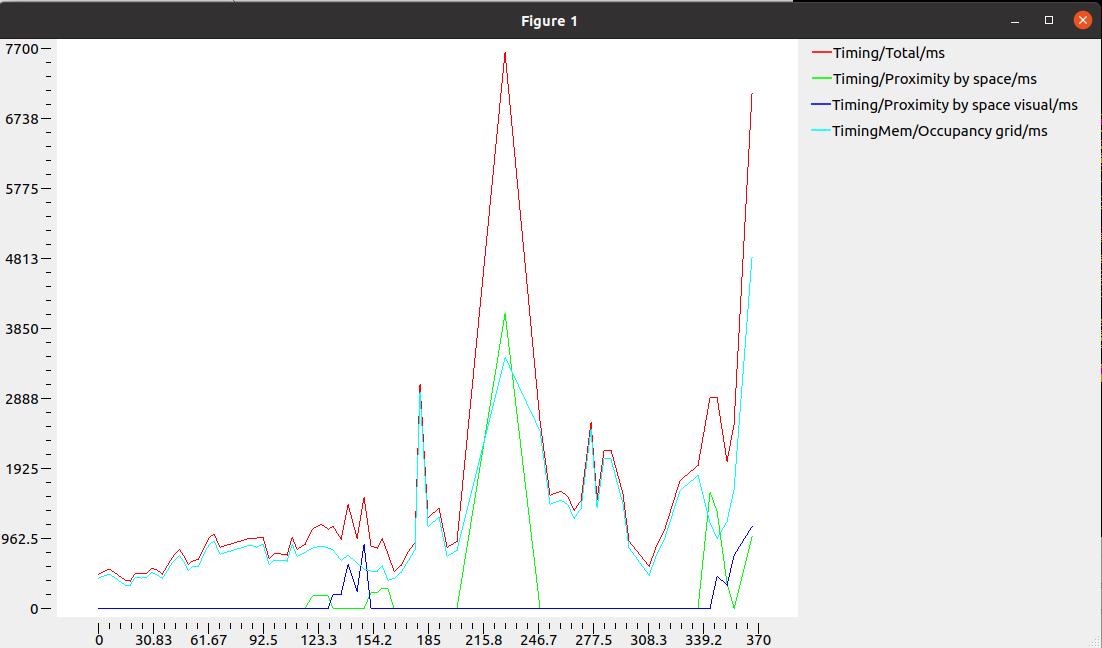Click the green curve's highest spike
The width and height of the screenshot is (1102, 648).
(x=505, y=314)
